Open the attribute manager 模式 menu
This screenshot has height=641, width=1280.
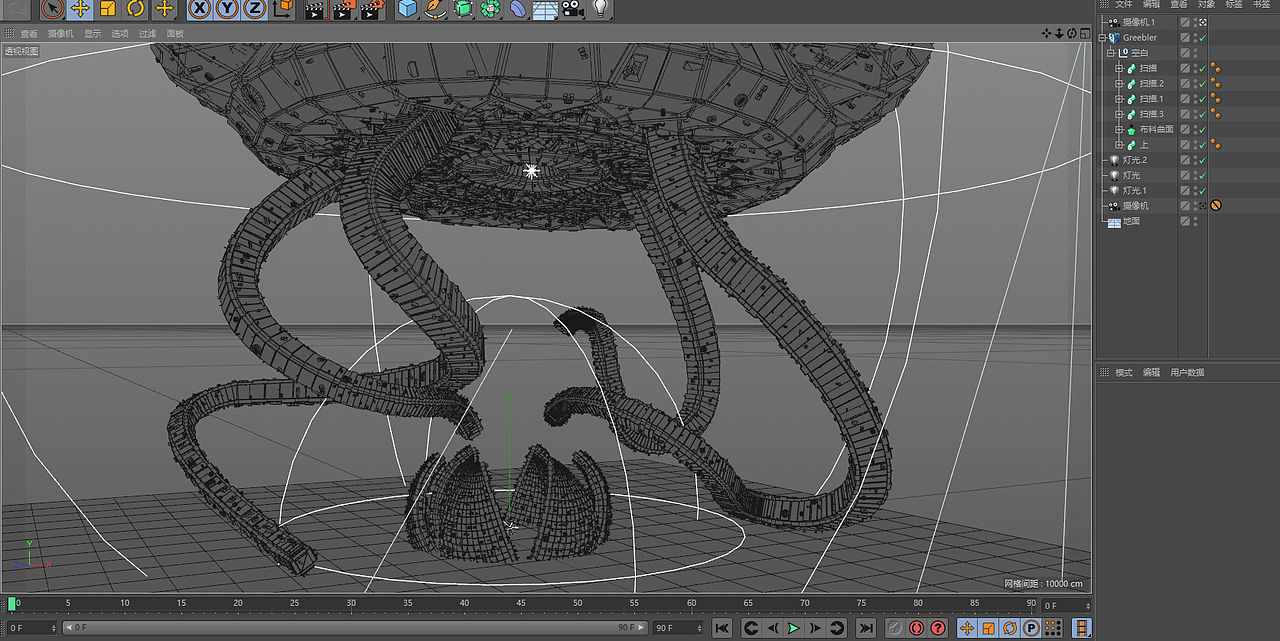pos(1124,372)
